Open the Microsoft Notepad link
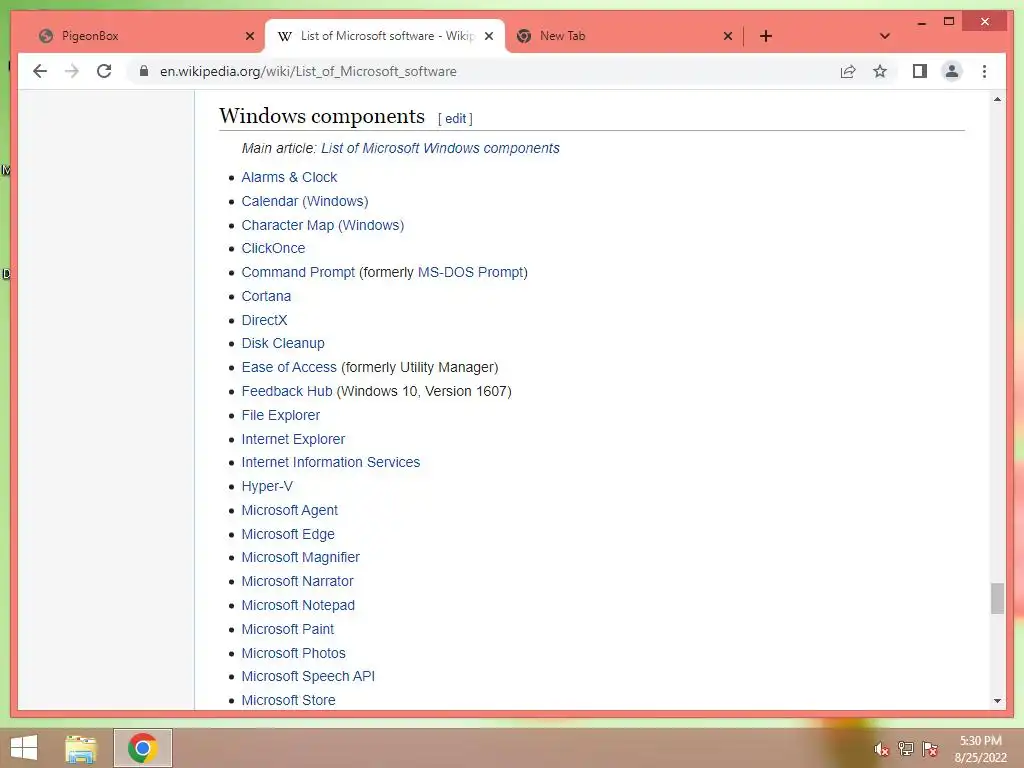The height and width of the screenshot is (768, 1024). (298, 605)
